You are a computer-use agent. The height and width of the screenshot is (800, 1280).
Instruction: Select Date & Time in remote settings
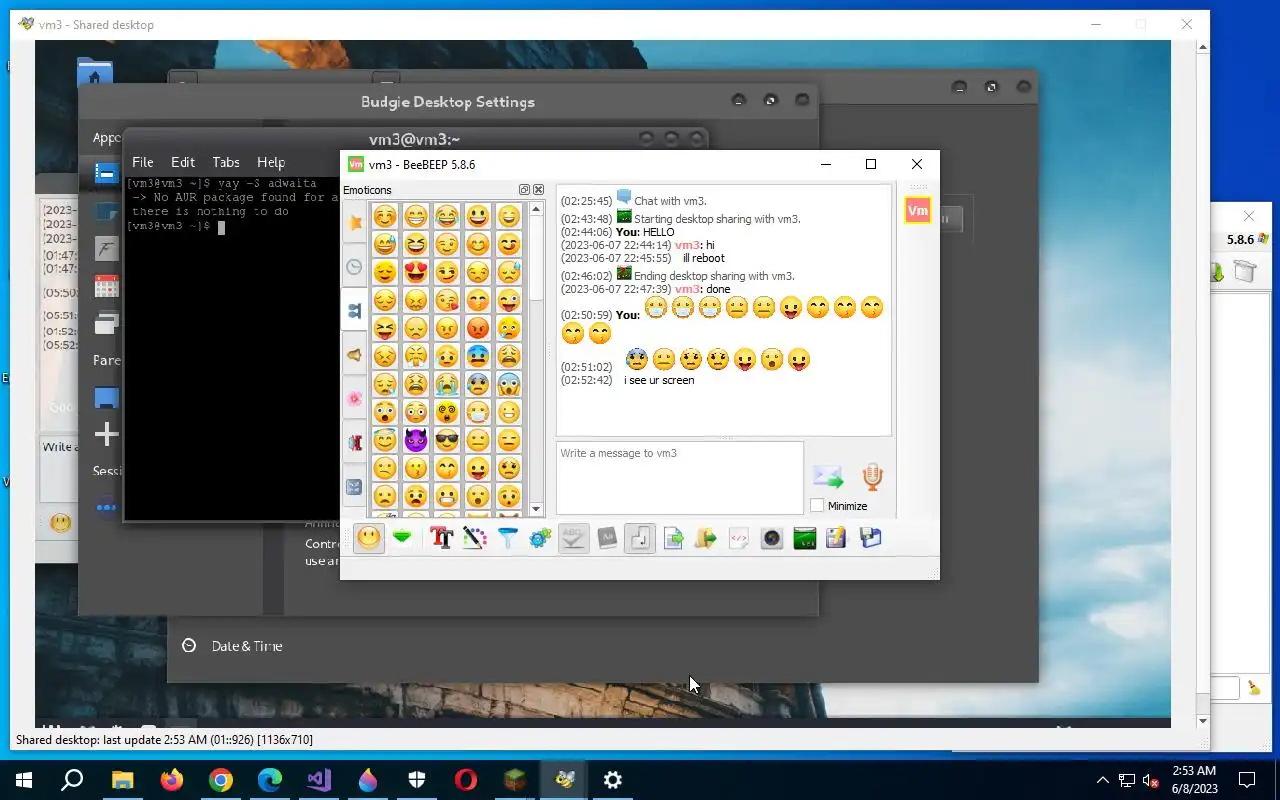click(x=247, y=646)
